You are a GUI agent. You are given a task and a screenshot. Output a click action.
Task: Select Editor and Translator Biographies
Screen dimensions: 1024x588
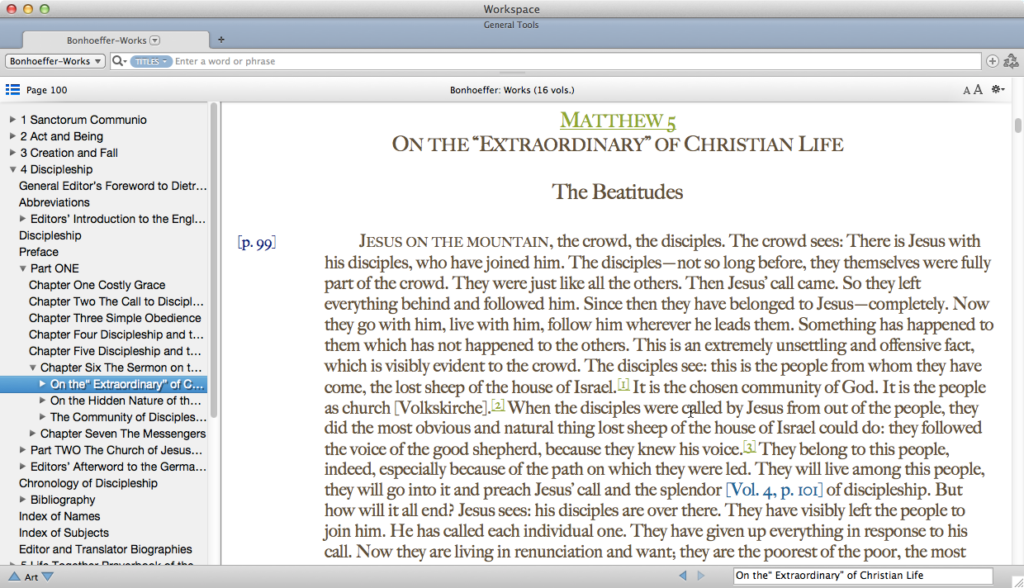105,549
